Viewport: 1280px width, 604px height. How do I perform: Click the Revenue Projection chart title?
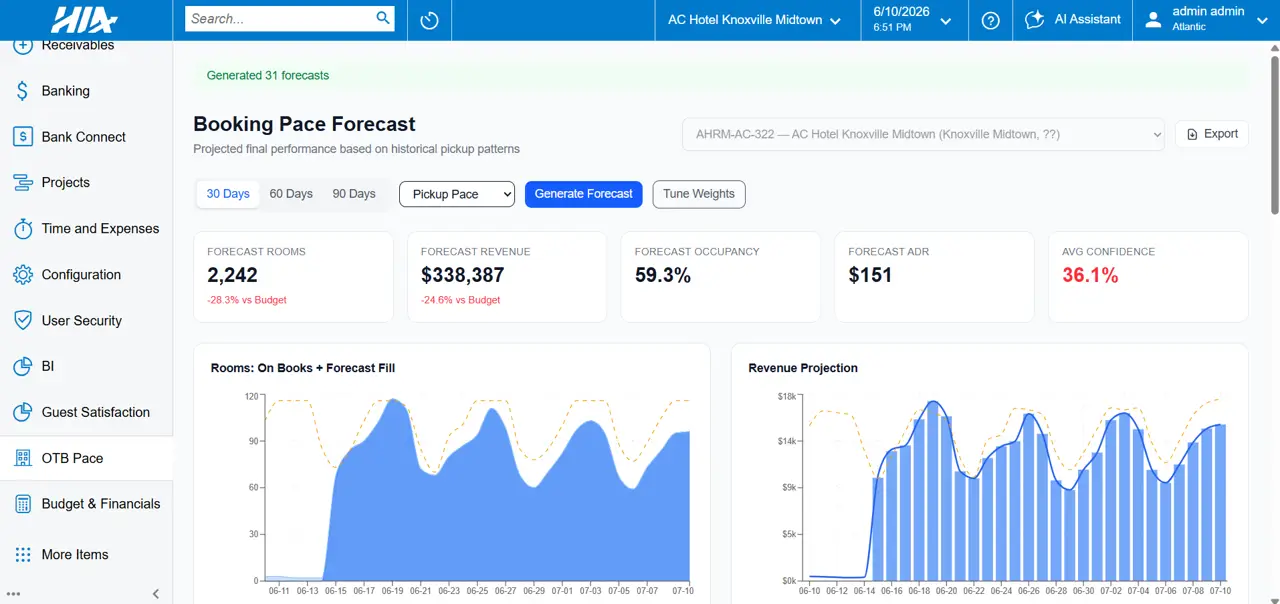coord(803,368)
